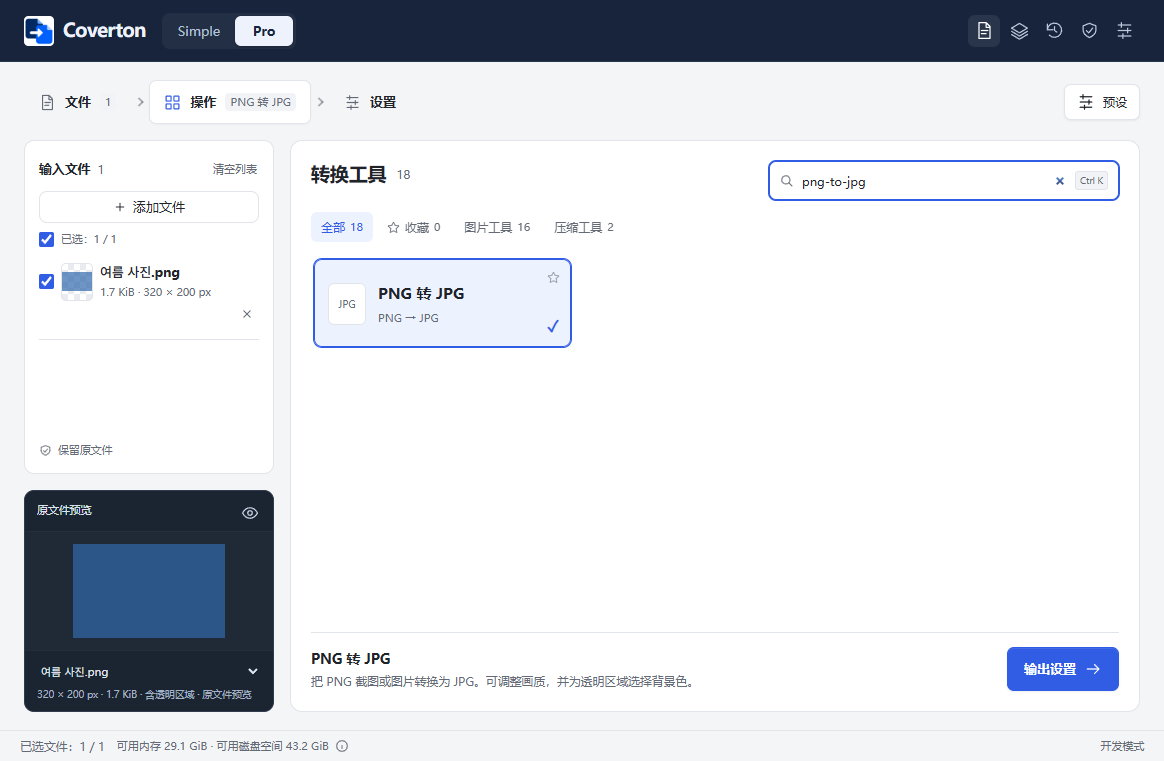Screen dimensions: 1164x761
Task: Switch to Pro mode
Action: click(x=264, y=31)
